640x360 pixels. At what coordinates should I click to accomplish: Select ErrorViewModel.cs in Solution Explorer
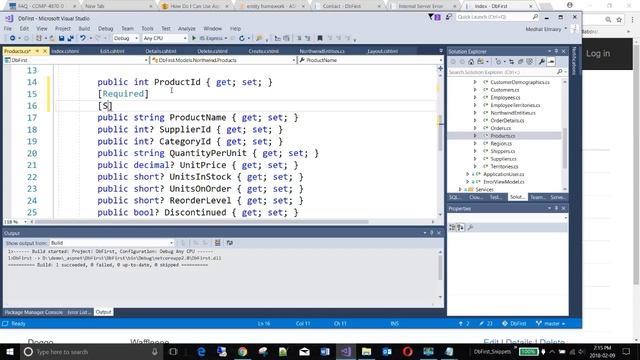pos(504,182)
